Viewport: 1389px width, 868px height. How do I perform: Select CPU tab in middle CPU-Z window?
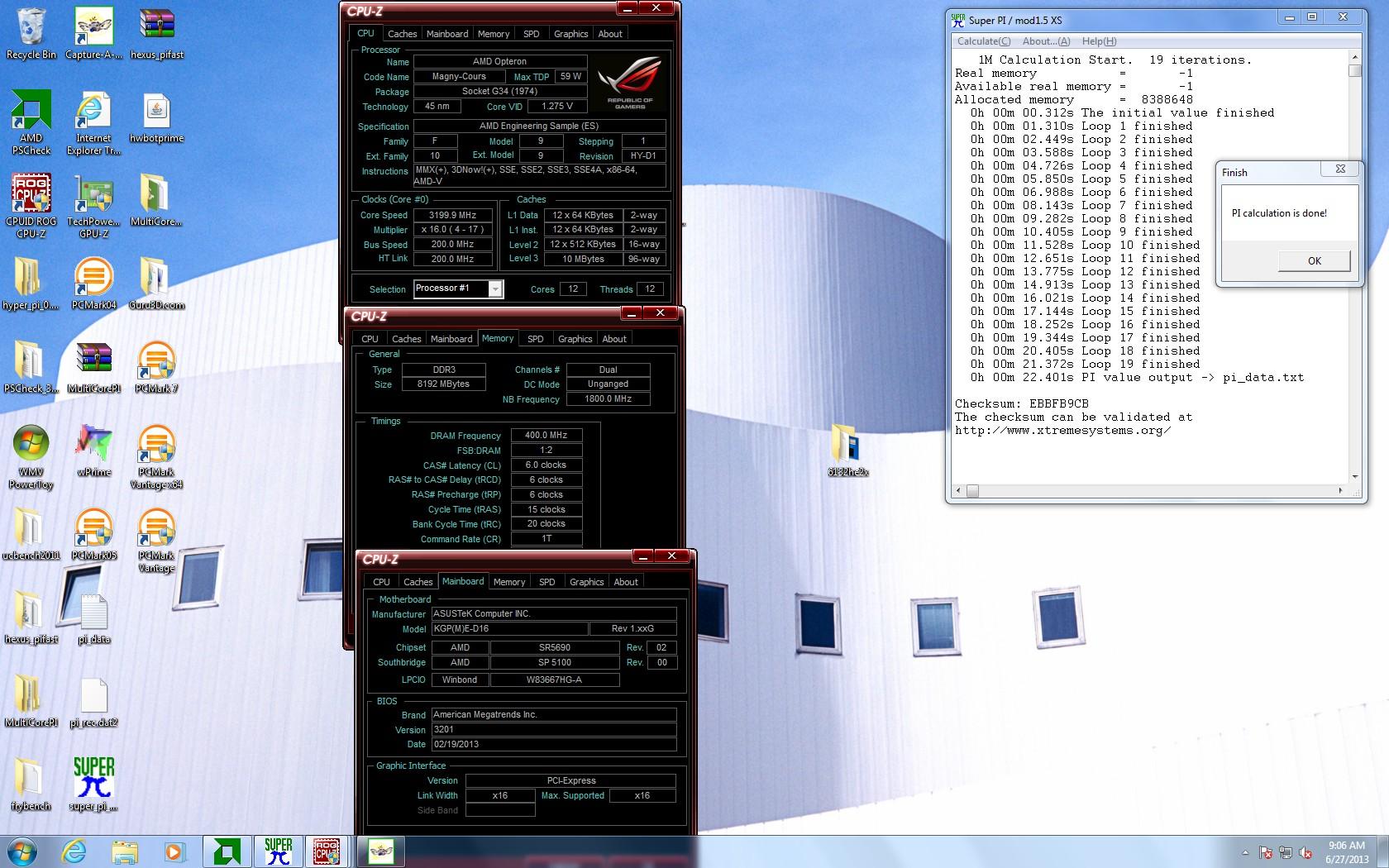point(370,339)
